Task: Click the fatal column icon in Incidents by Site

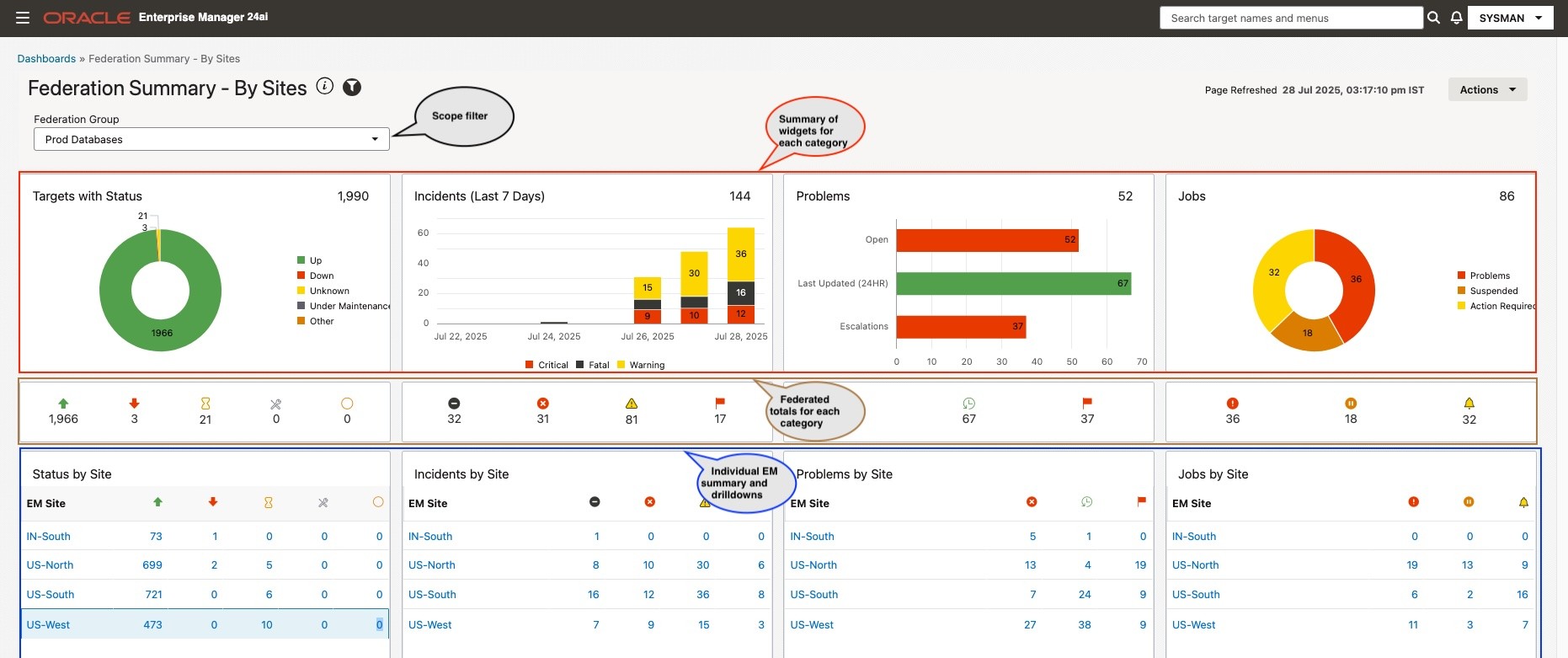Action: click(x=595, y=502)
